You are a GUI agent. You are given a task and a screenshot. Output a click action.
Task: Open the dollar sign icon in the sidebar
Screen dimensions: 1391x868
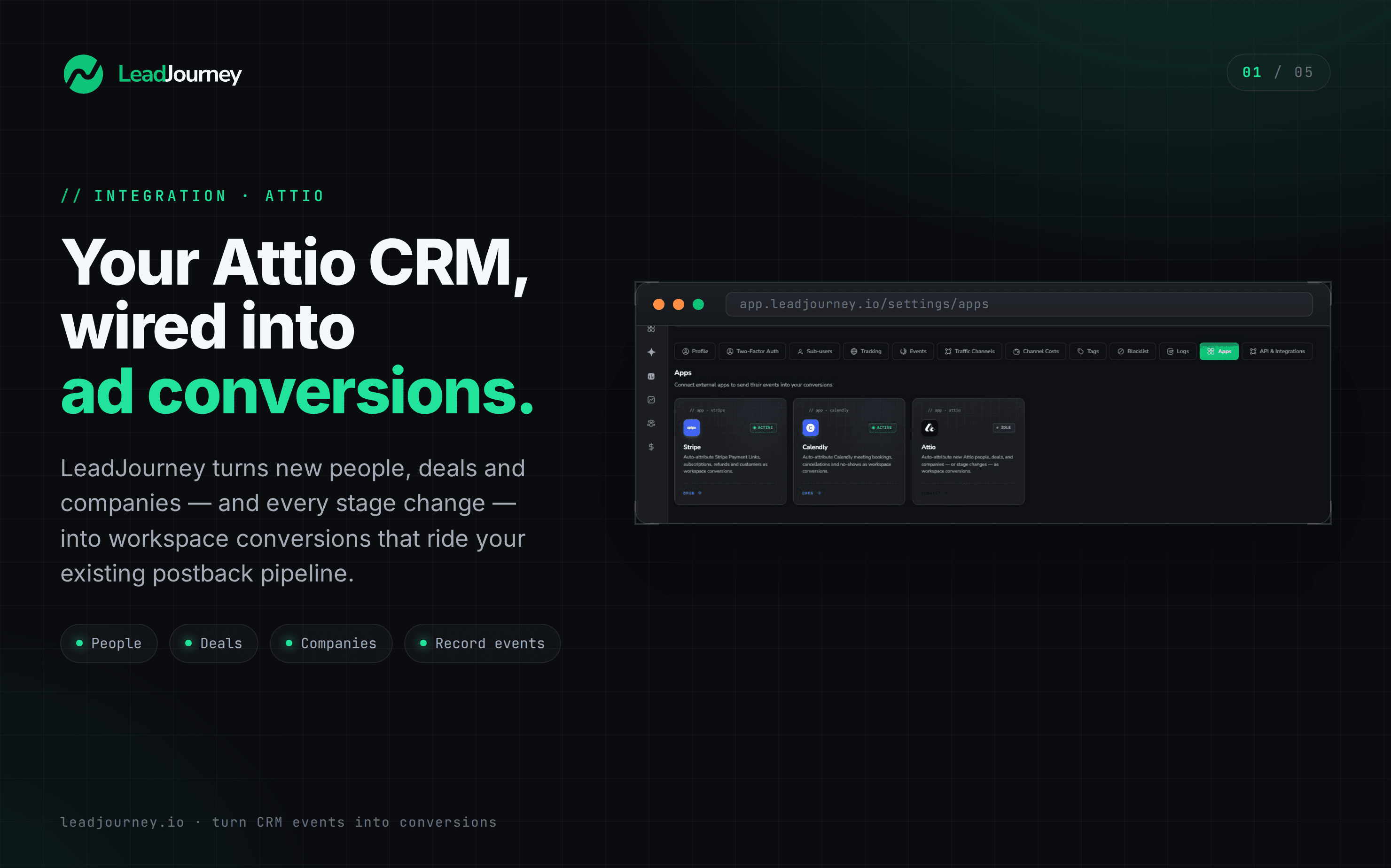[x=651, y=447]
